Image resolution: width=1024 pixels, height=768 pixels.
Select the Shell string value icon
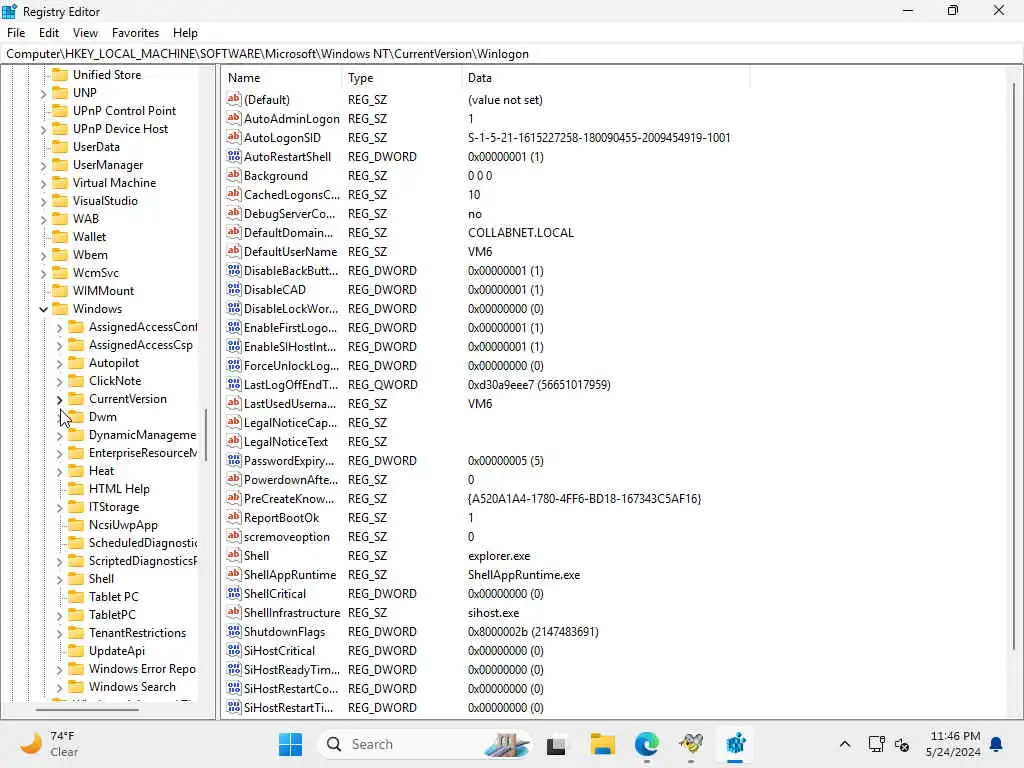234,555
